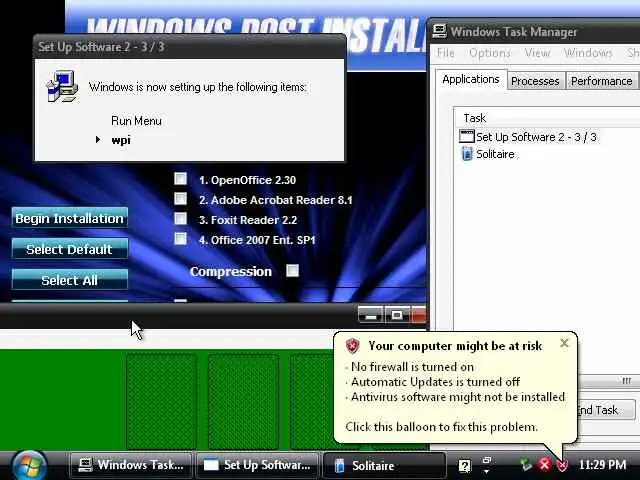Viewport: 640px width, 480px height.
Task: Click the Begin Installation button
Action: (69, 218)
